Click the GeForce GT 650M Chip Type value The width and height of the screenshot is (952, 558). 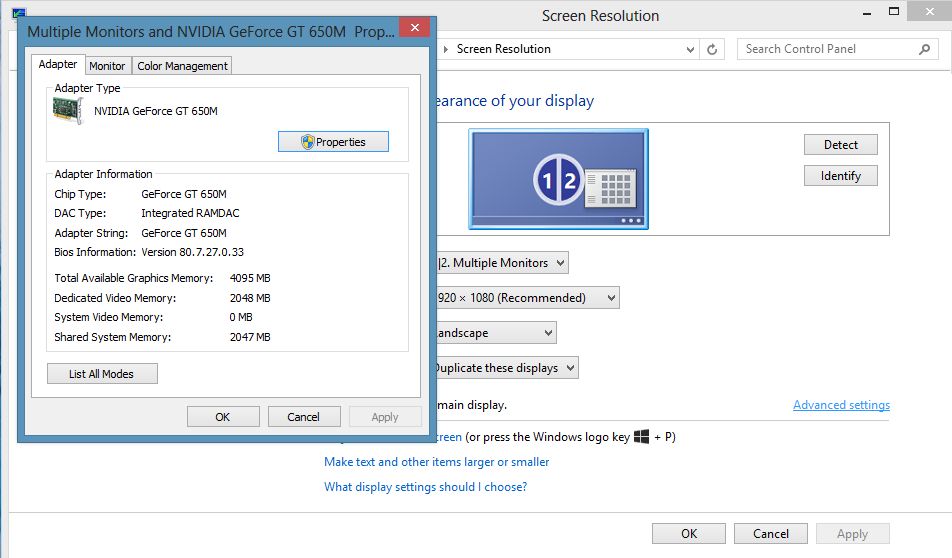(x=184, y=194)
